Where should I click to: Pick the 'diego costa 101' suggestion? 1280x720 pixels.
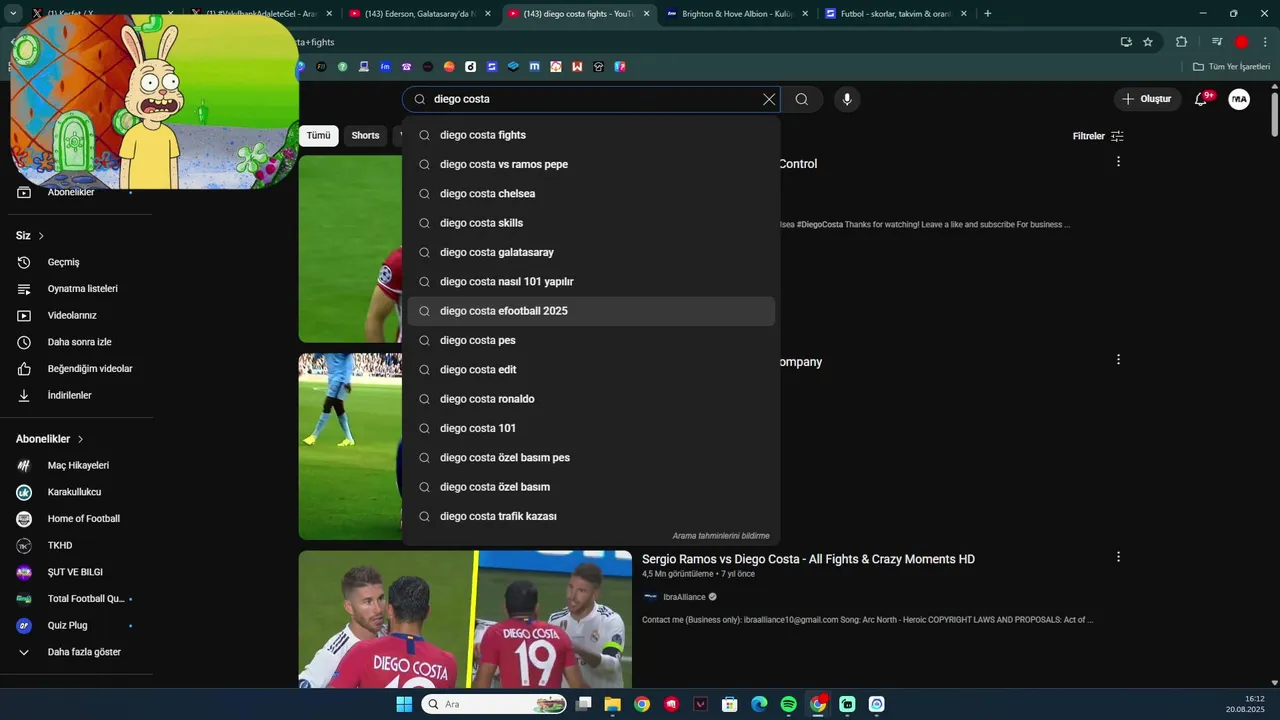coord(591,428)
